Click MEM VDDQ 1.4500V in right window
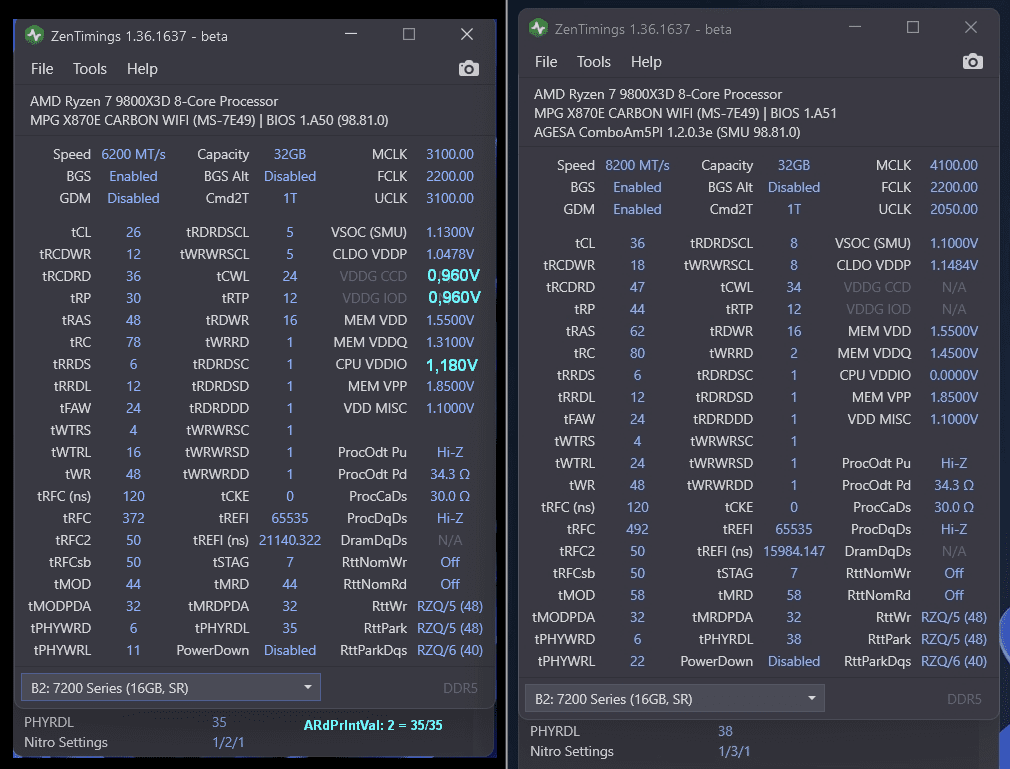1010x769 pixels. click(x=953, y=354)
